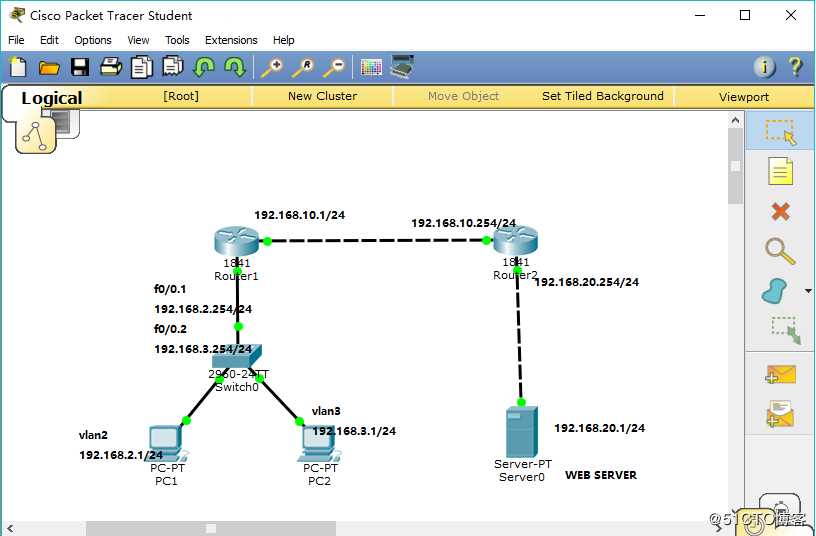Click the Undo green arrow icon

[203, 67]
